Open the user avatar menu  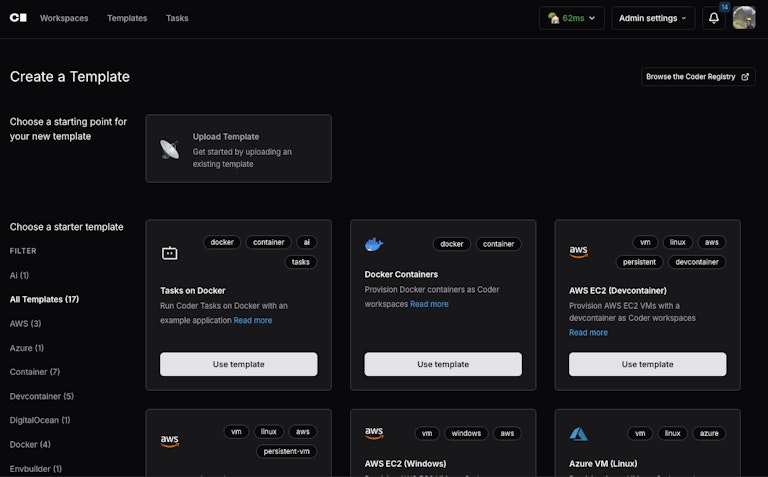point(744,18)
